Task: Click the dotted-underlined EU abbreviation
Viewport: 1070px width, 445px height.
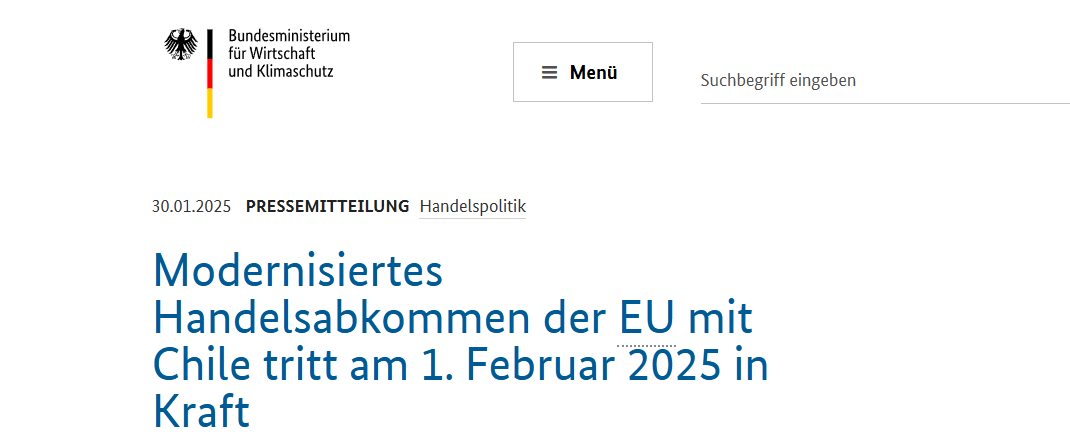Action: point(646,319)
